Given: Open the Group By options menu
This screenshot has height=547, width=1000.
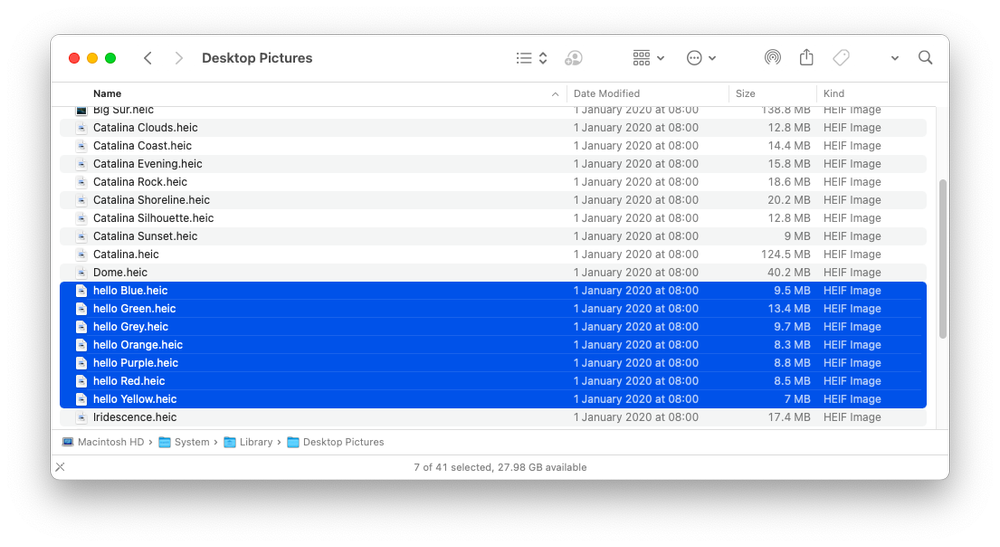Looking at the screenshot, I should [648, 58].
